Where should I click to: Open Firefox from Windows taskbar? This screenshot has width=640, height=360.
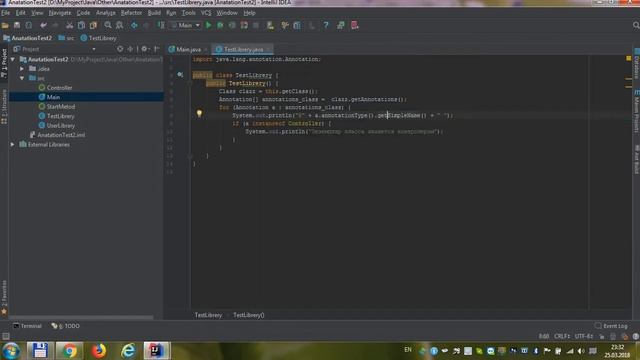98,351
